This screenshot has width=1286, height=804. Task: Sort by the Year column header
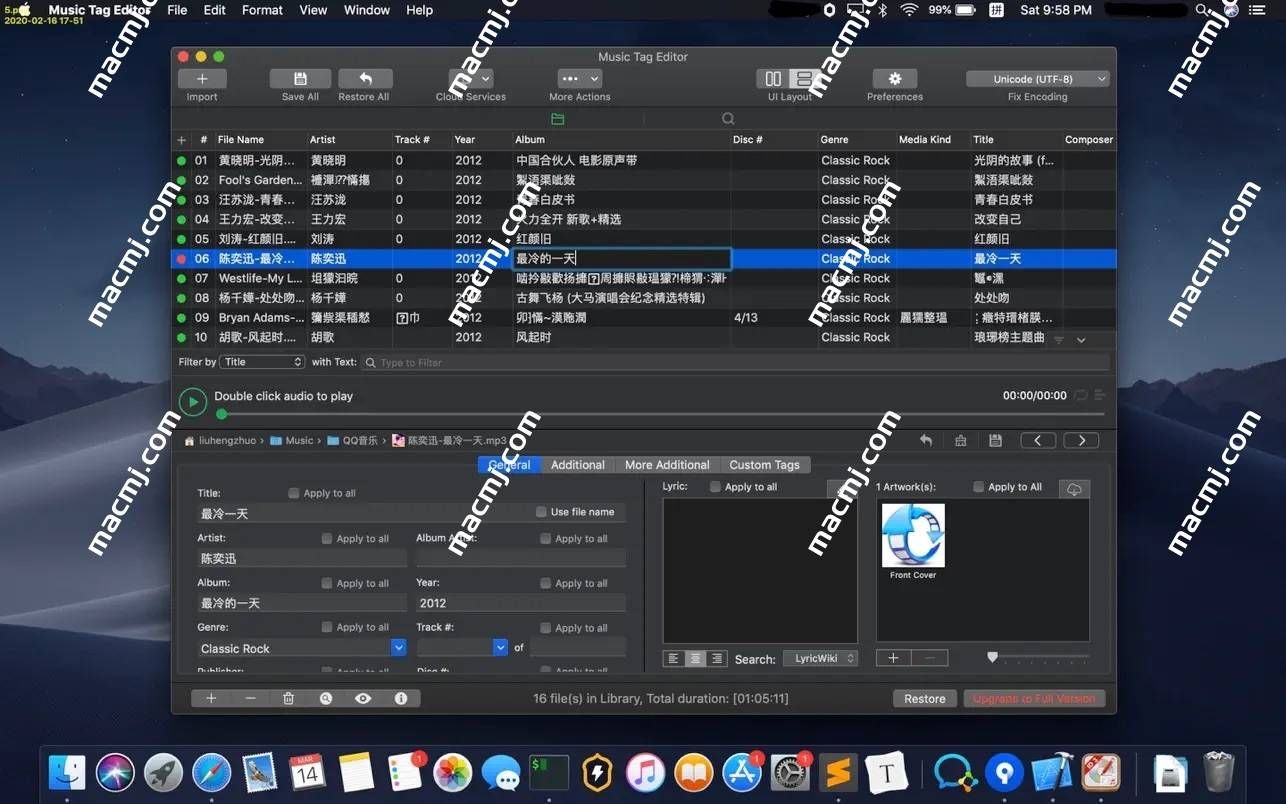(x=480, y=140)
